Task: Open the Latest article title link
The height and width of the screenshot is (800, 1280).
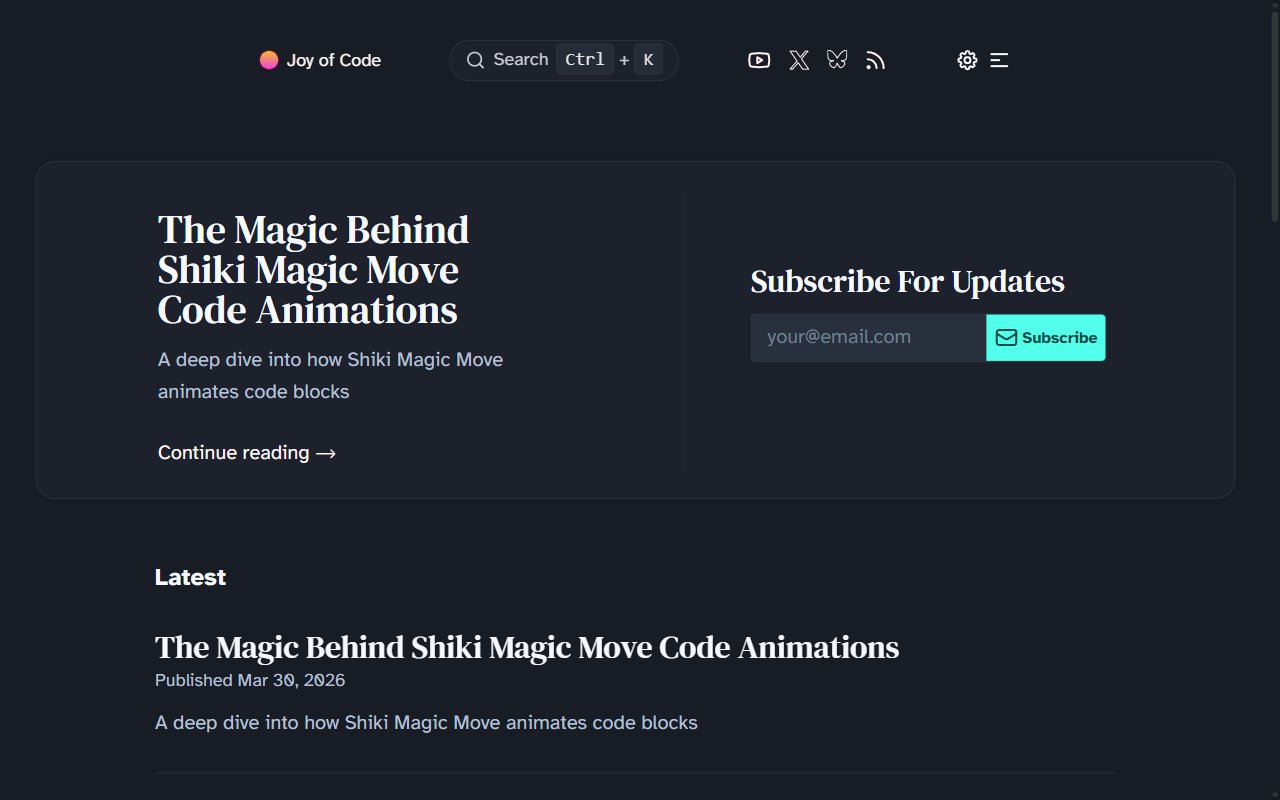Action: pos(527,647)
